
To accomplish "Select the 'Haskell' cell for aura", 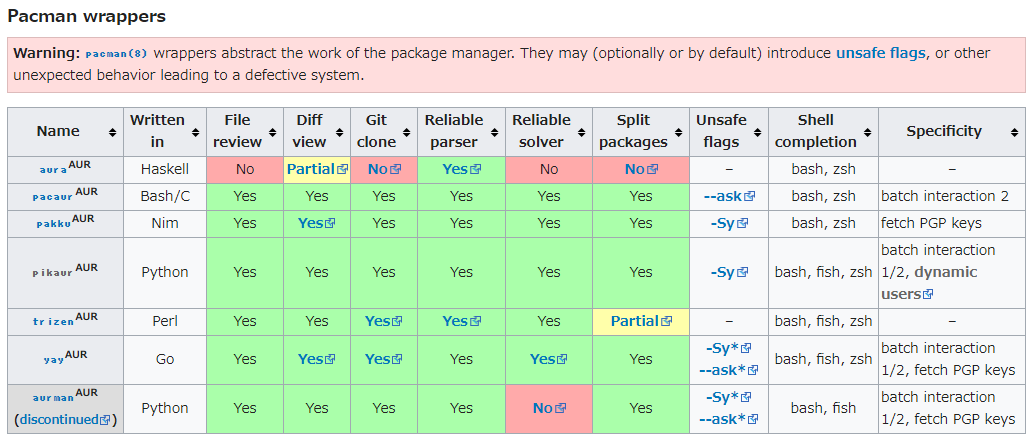I will [x=165, y=169].
